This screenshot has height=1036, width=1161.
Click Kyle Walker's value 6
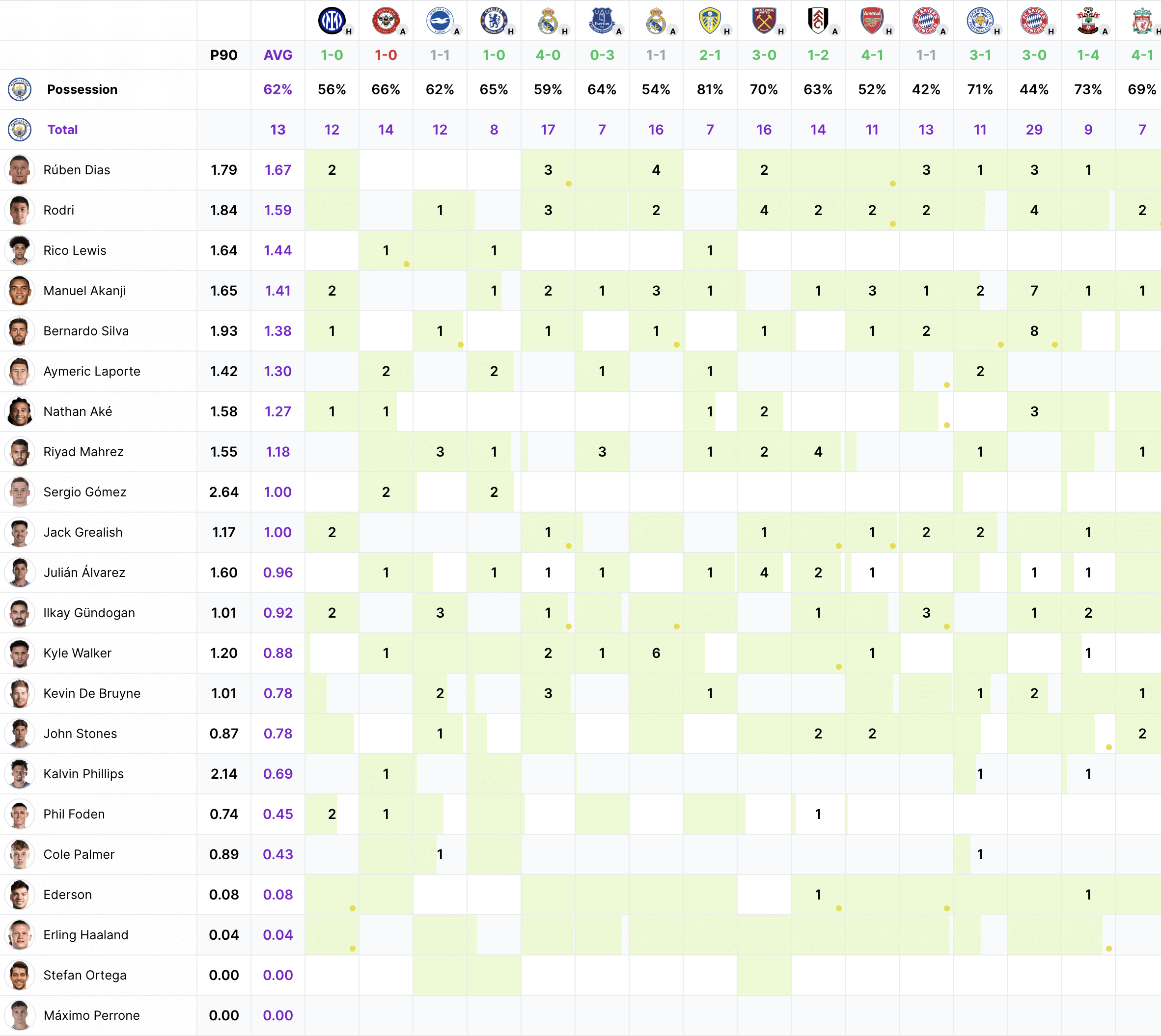(x=656, y=653)
